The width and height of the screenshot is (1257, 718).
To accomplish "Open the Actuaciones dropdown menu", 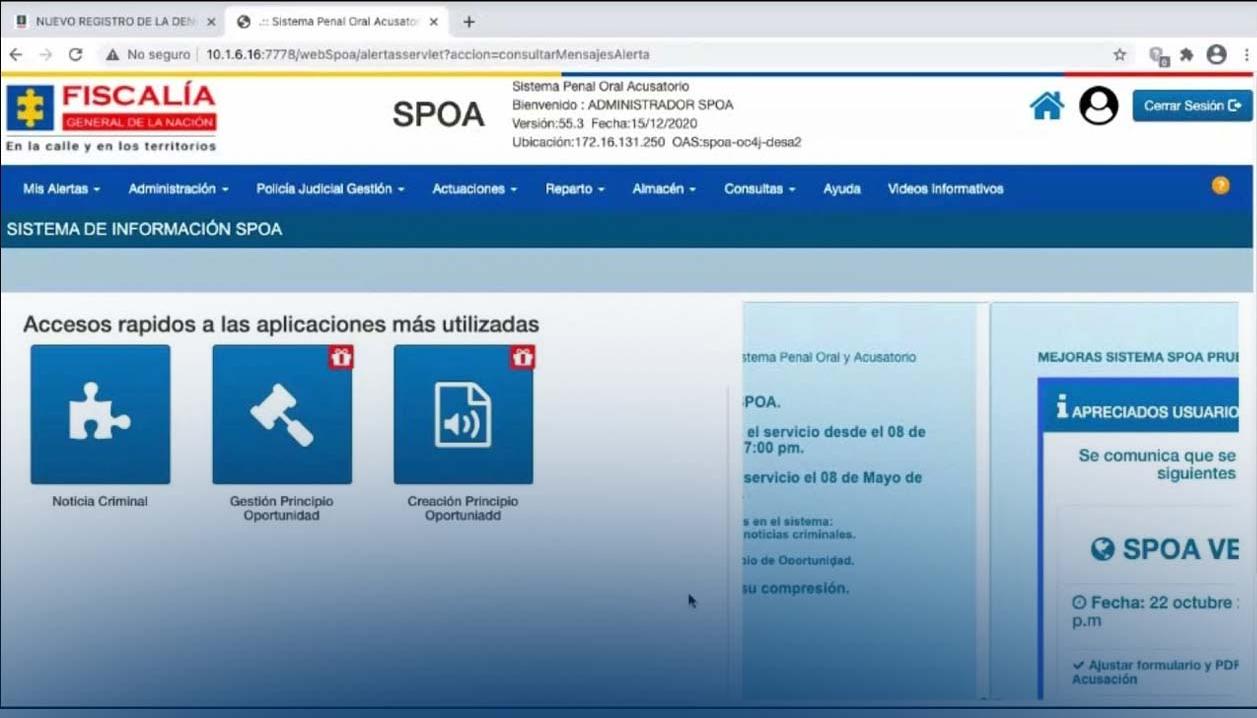I will click(474, 189).
